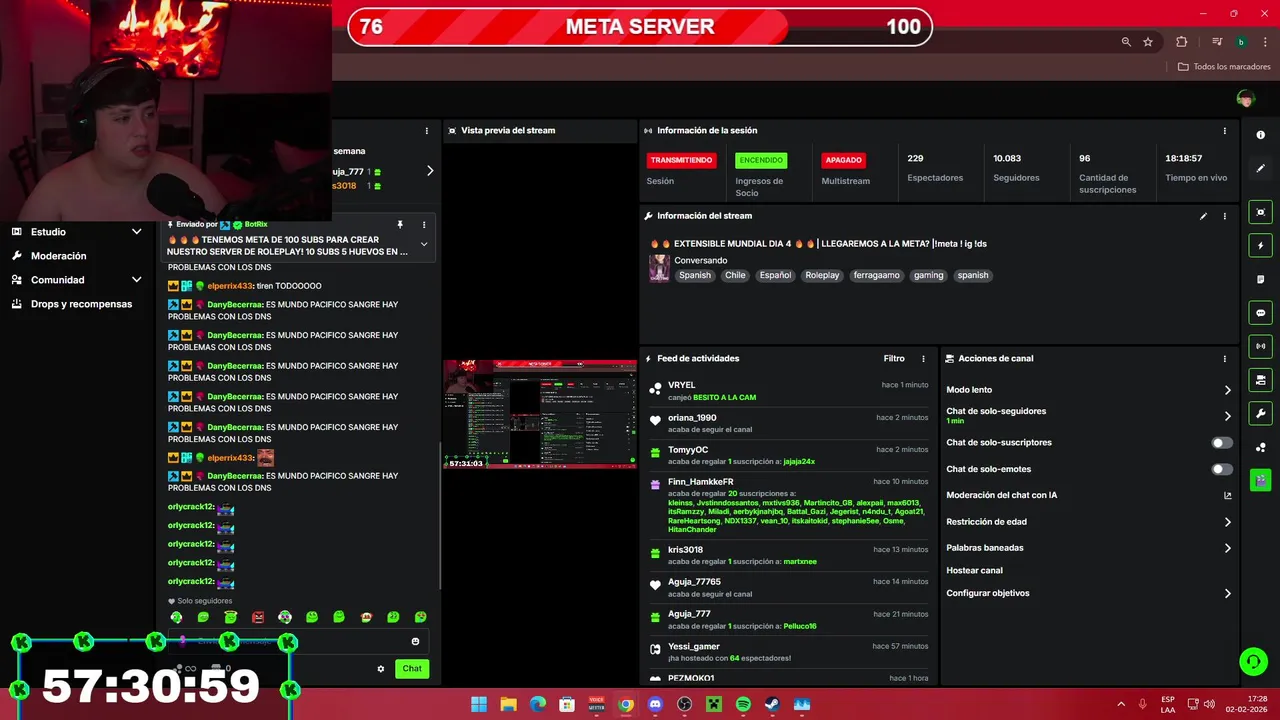Select Hostear canal action
This screenshot has height=720, width=1280.
pyautogui.click(x=974, y=571)
